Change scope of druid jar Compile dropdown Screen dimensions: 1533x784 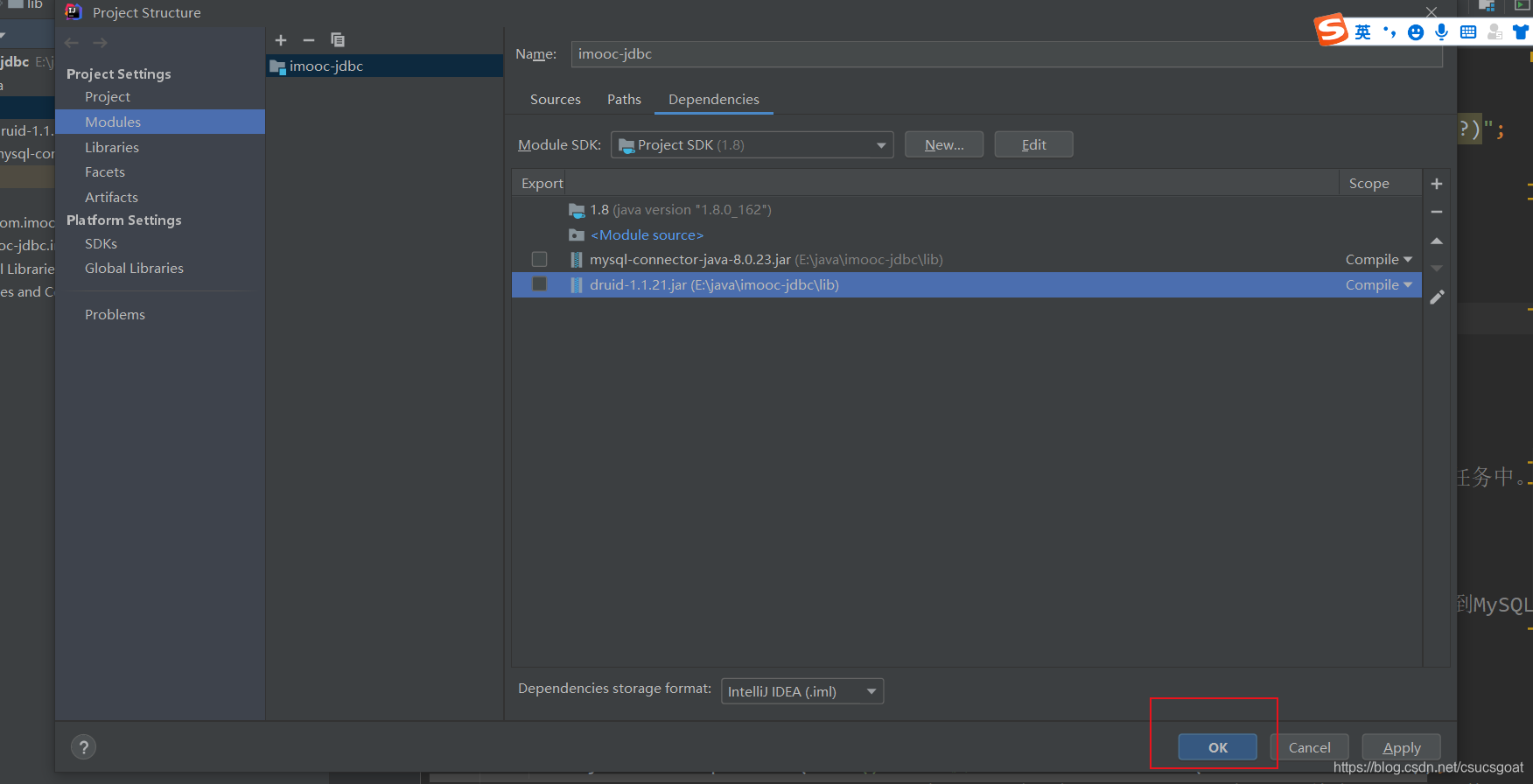(x=1379, y=285)
